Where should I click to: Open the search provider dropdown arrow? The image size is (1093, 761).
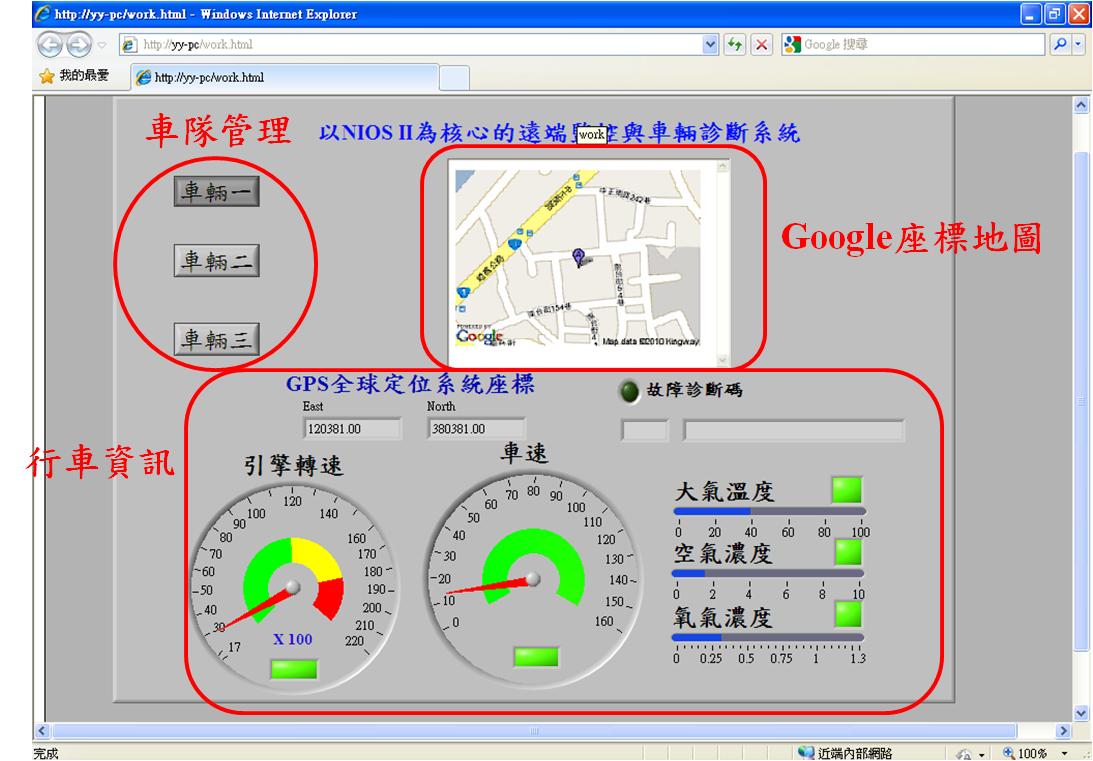pyautogui.click(x=1078, y=45)
